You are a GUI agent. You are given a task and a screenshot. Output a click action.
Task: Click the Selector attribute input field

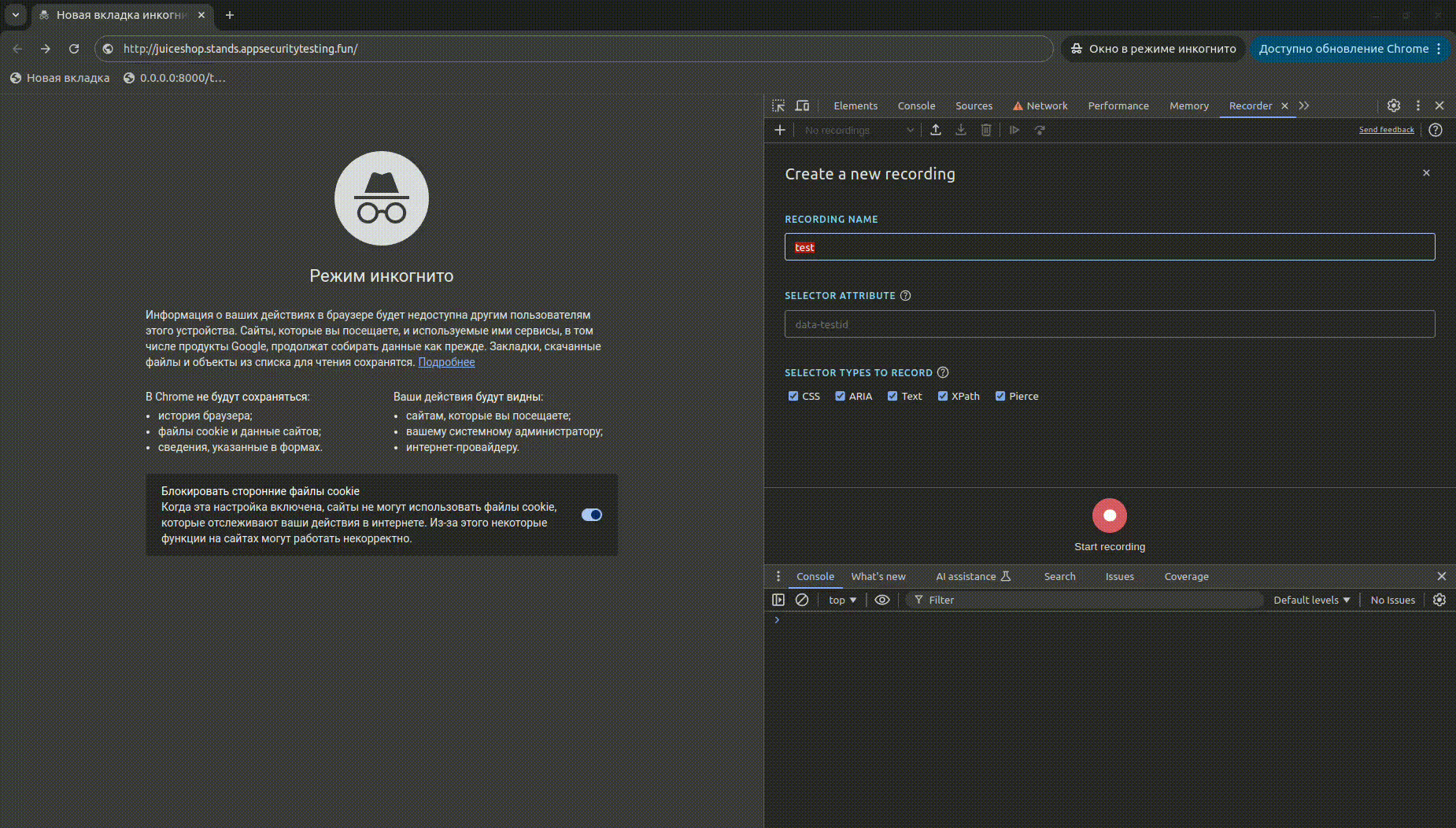pyautogui.click(x=1109, y=324)
